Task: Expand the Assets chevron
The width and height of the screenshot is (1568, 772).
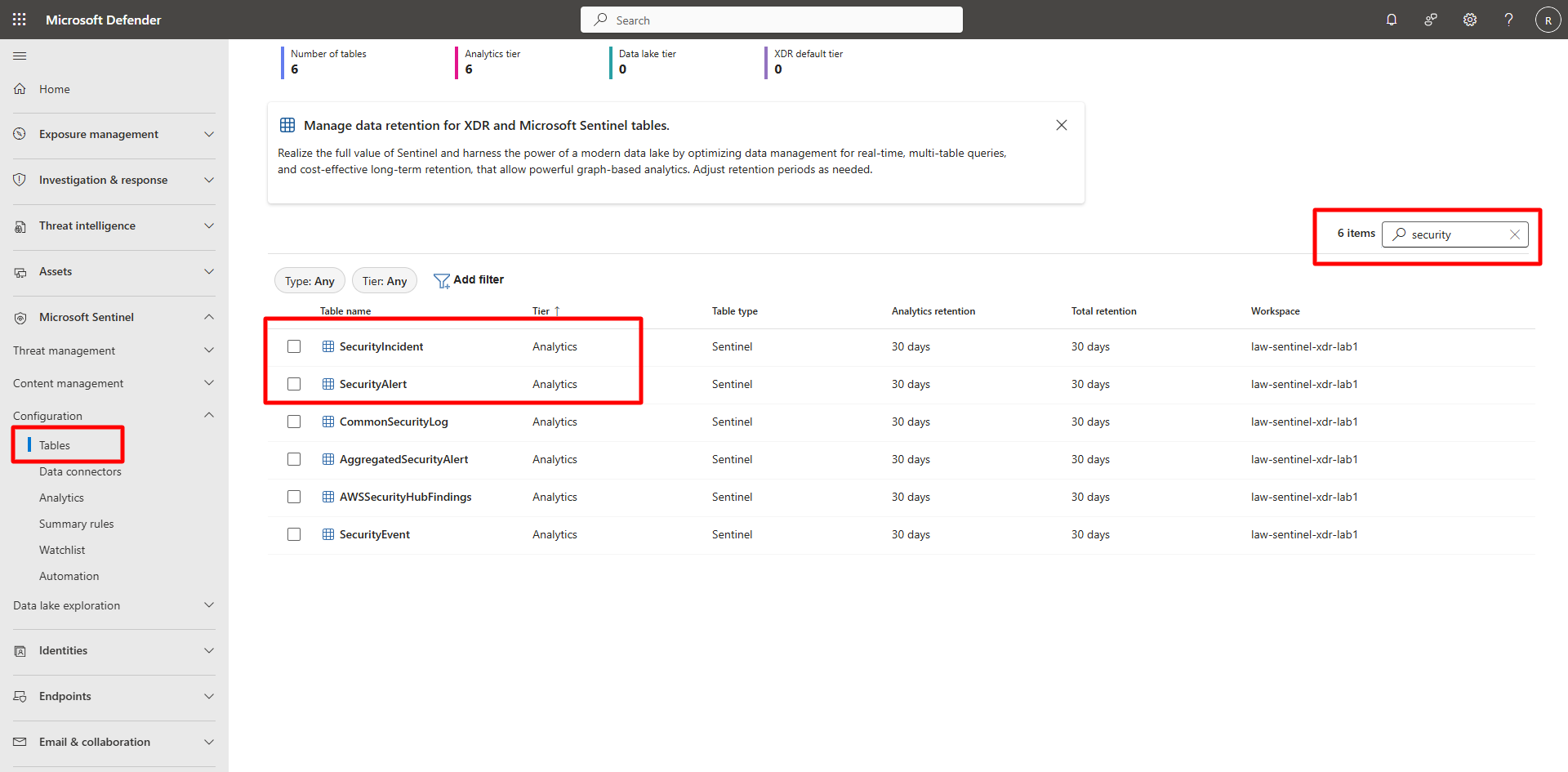Action: [x=209, y=271]
